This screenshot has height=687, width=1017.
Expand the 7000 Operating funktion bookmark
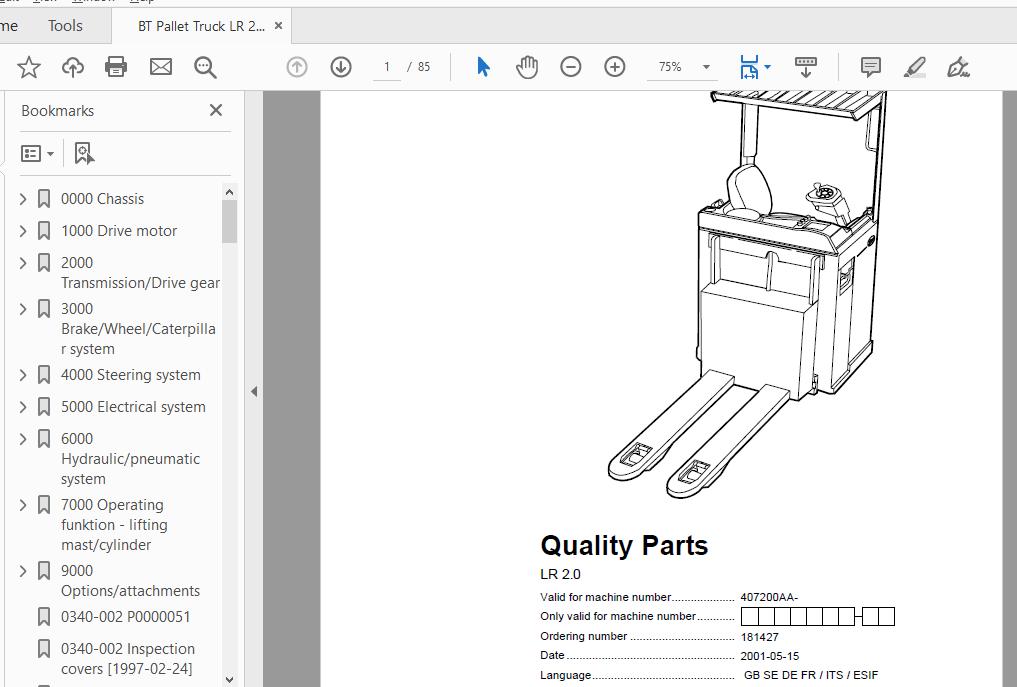click(x=23, y=505)
